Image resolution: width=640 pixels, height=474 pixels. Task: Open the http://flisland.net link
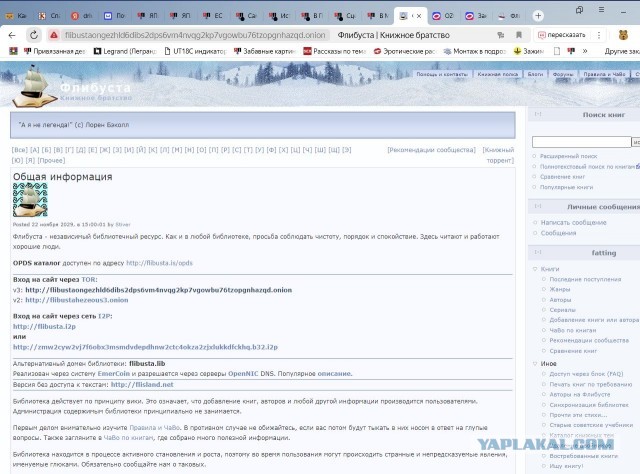(x=142, y=385)
